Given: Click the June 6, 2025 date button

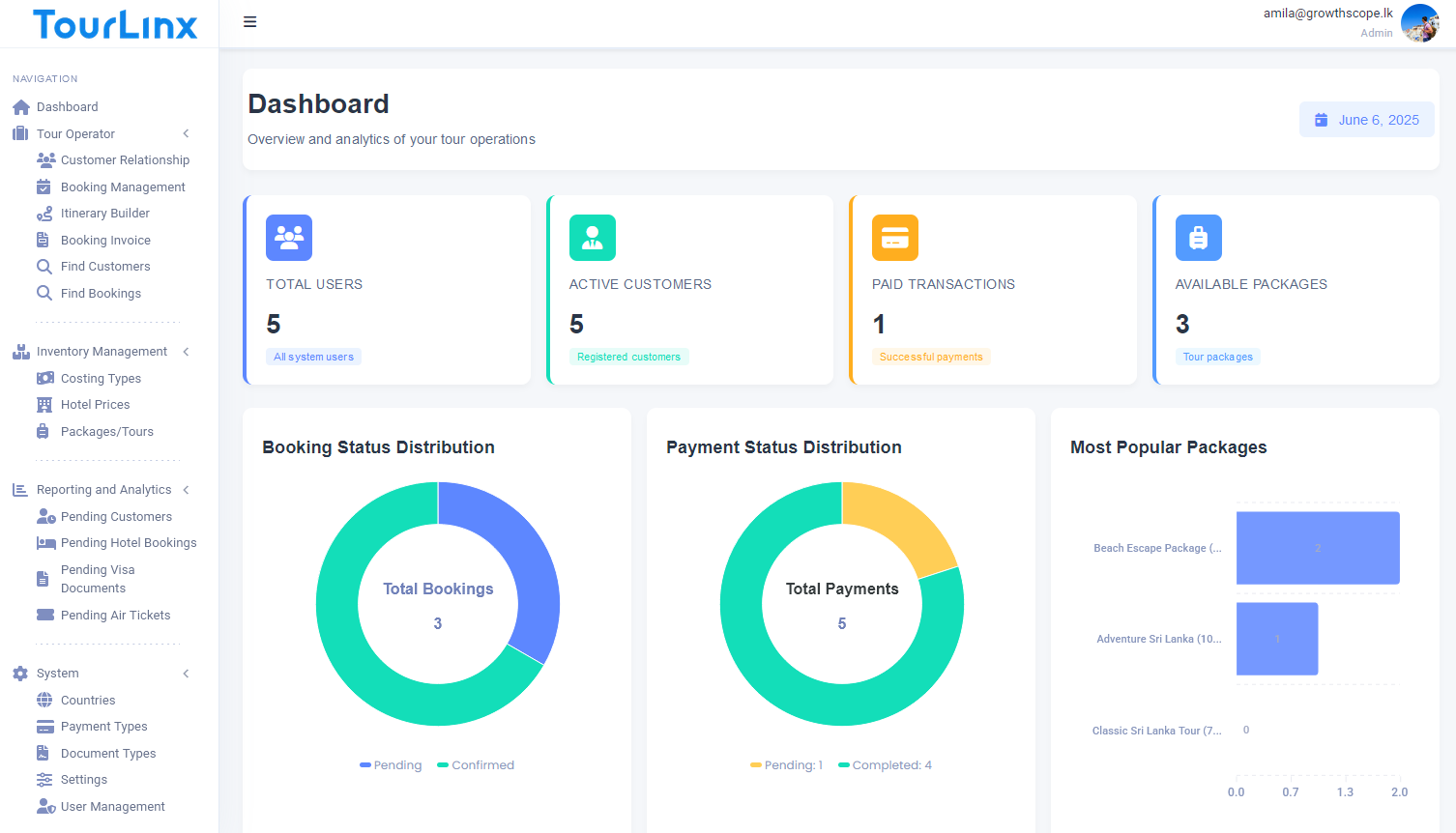Looking at the screenshot, I should point(1366,120).
